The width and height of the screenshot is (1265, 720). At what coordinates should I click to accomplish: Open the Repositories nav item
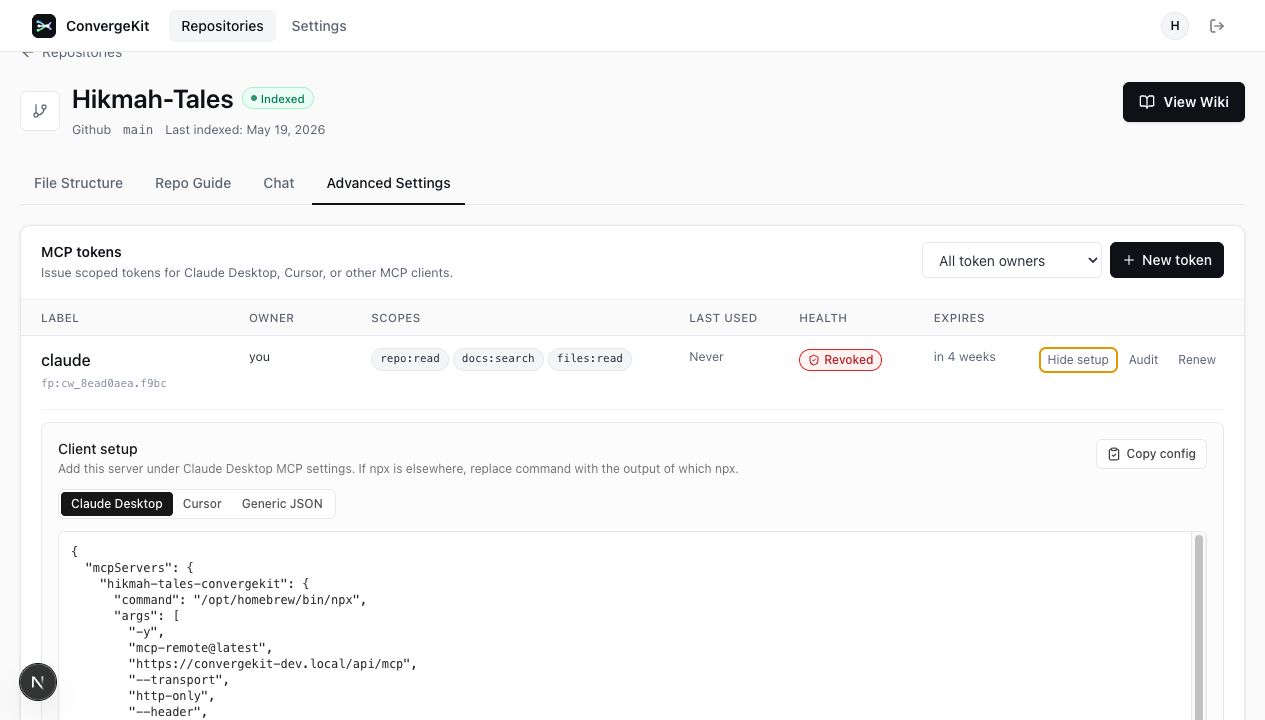(222, 26)
